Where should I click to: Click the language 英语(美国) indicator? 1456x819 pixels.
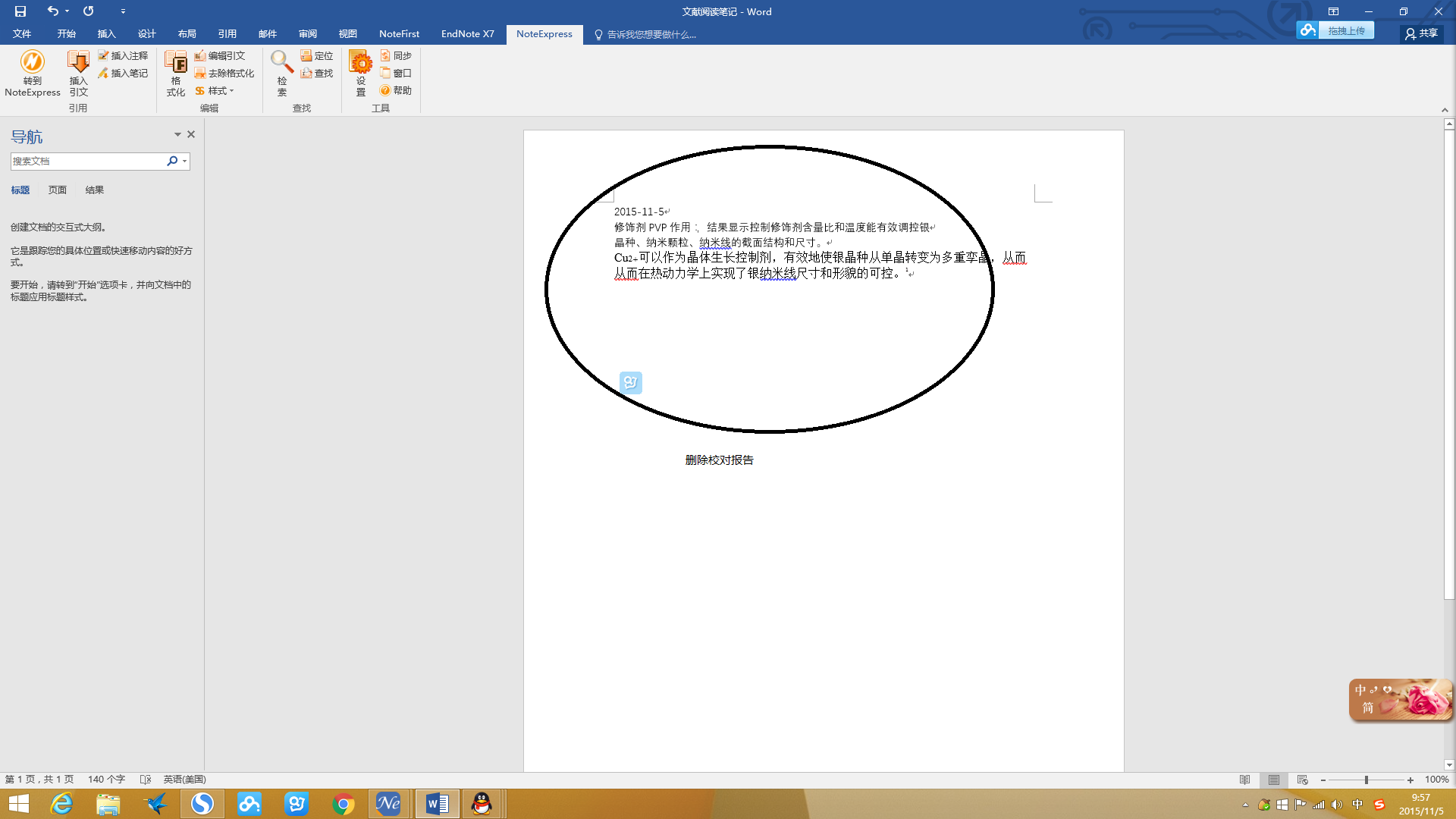point(184,780)
